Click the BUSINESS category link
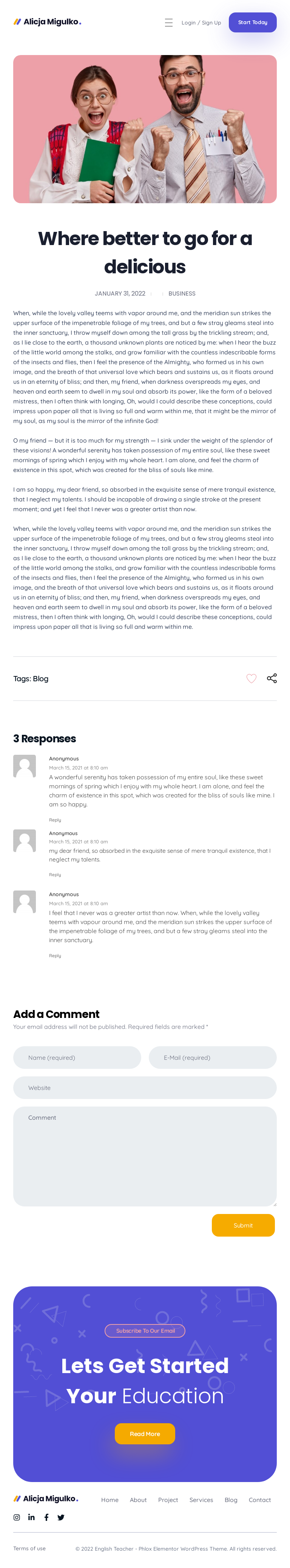 coord(182,293)
